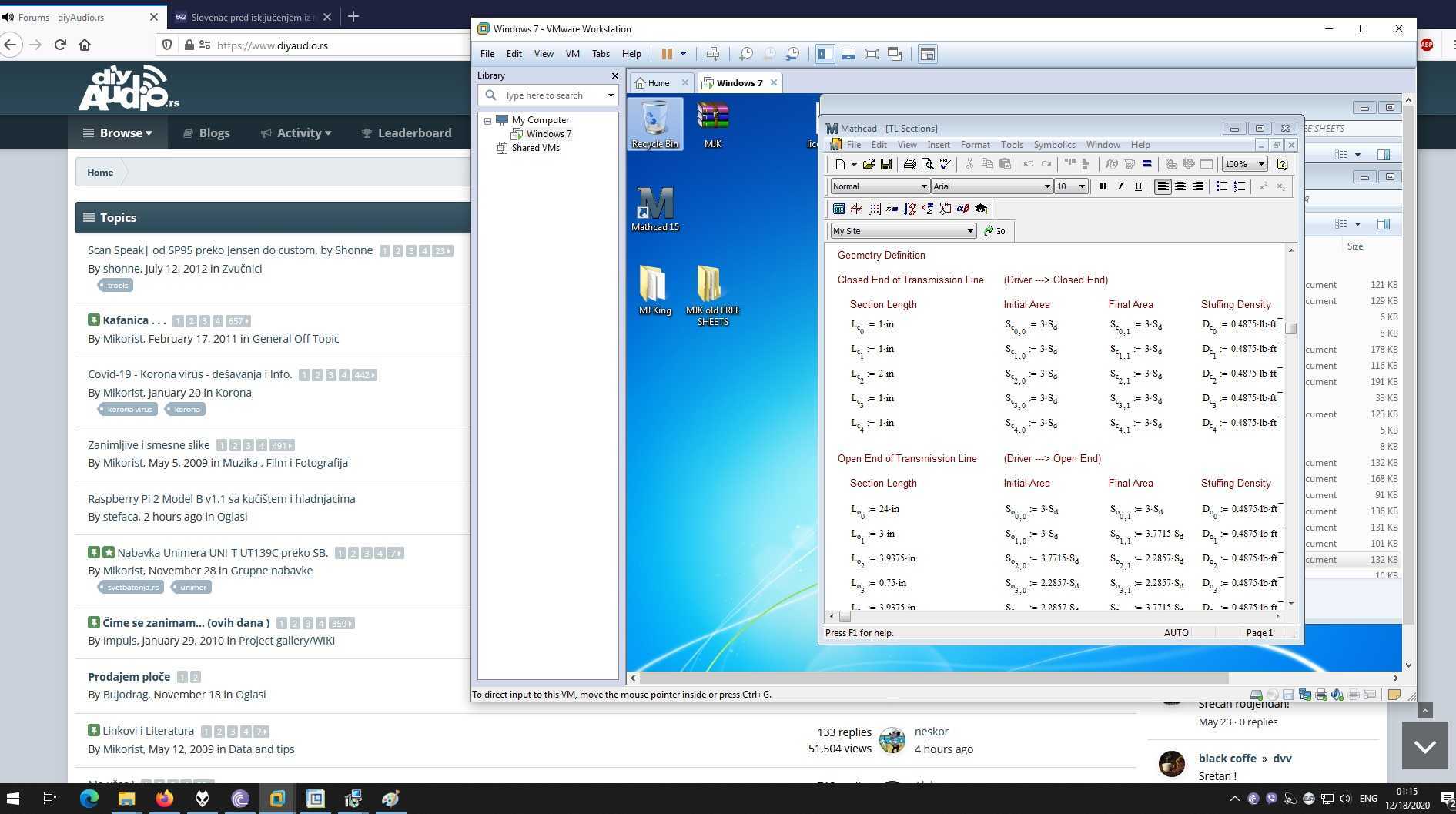Open Mathcad Symbolics menu
Image resolution: width=1456 pixels, height=814 pixels.
coord(1054,145)
